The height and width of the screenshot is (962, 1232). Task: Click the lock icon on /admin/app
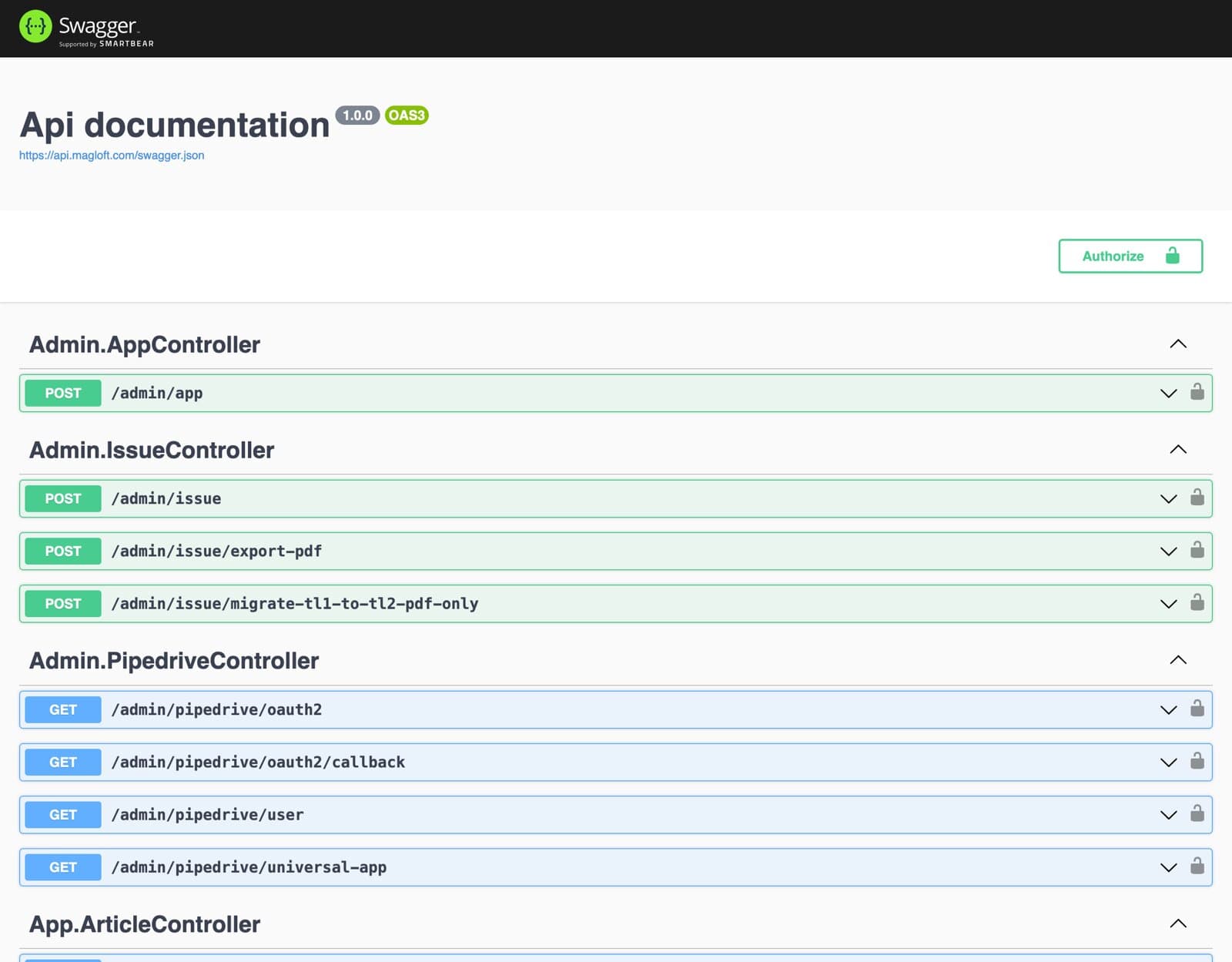1197,391
